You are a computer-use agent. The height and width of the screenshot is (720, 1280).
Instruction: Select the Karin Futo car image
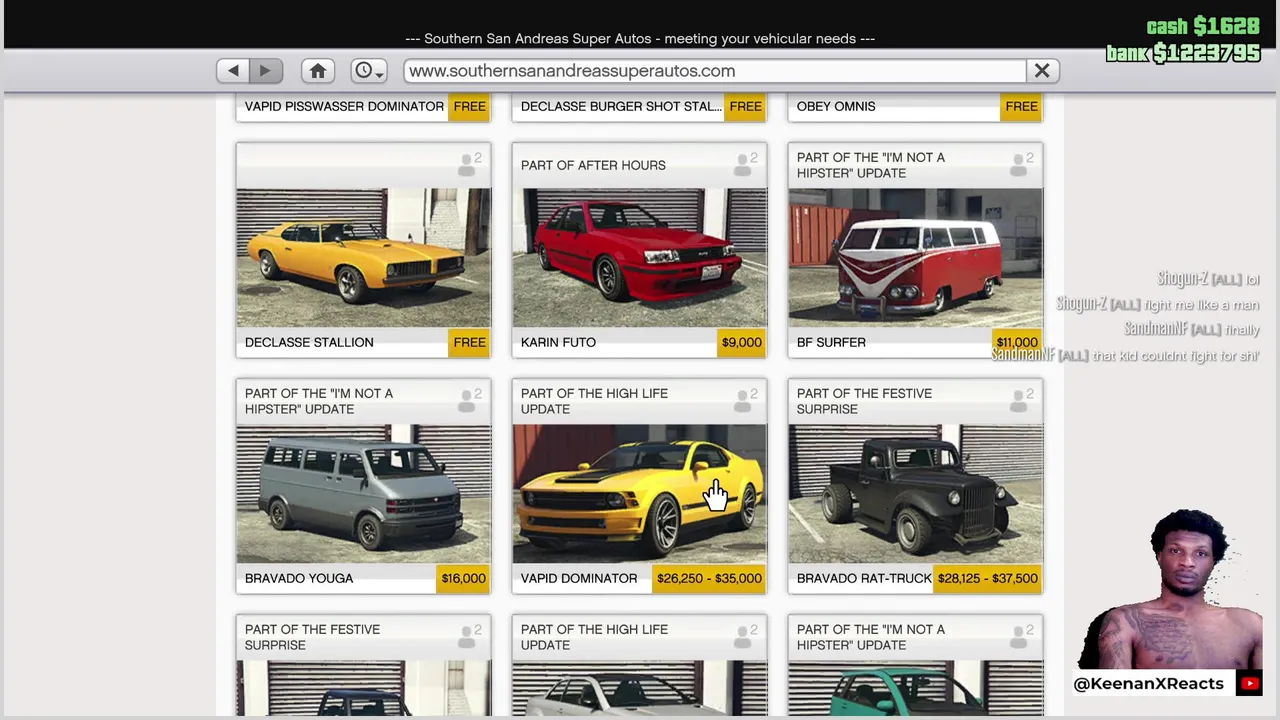640,258
